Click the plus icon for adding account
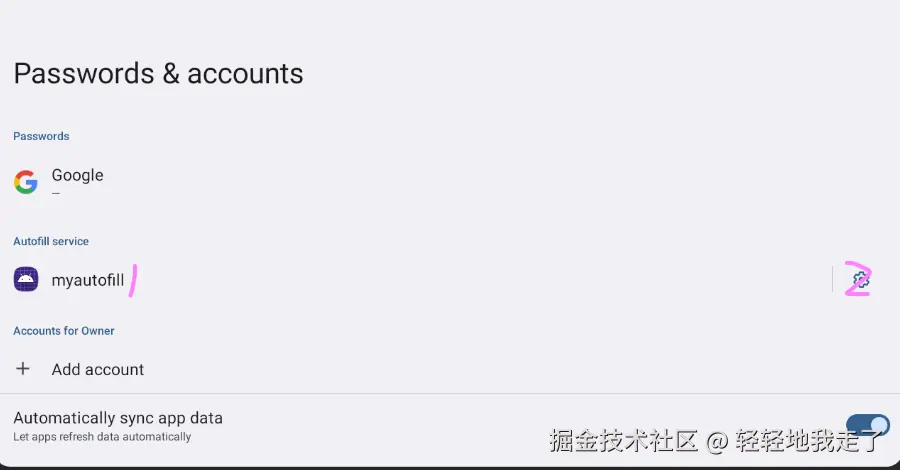Image resolution: width=900 pixels, height=470 pixels. [x=23, y=368]
